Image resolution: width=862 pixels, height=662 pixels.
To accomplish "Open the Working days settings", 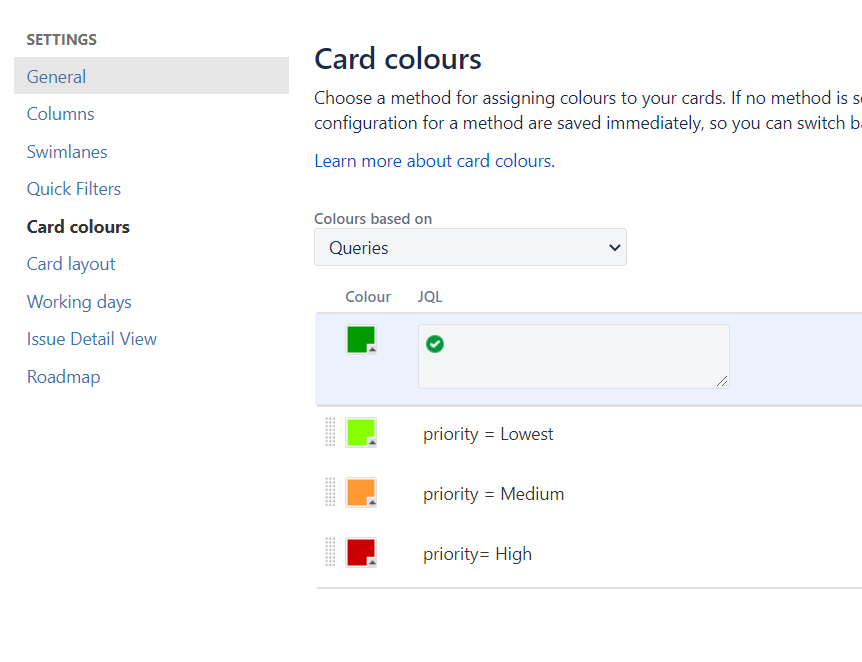I will [79, 301].
